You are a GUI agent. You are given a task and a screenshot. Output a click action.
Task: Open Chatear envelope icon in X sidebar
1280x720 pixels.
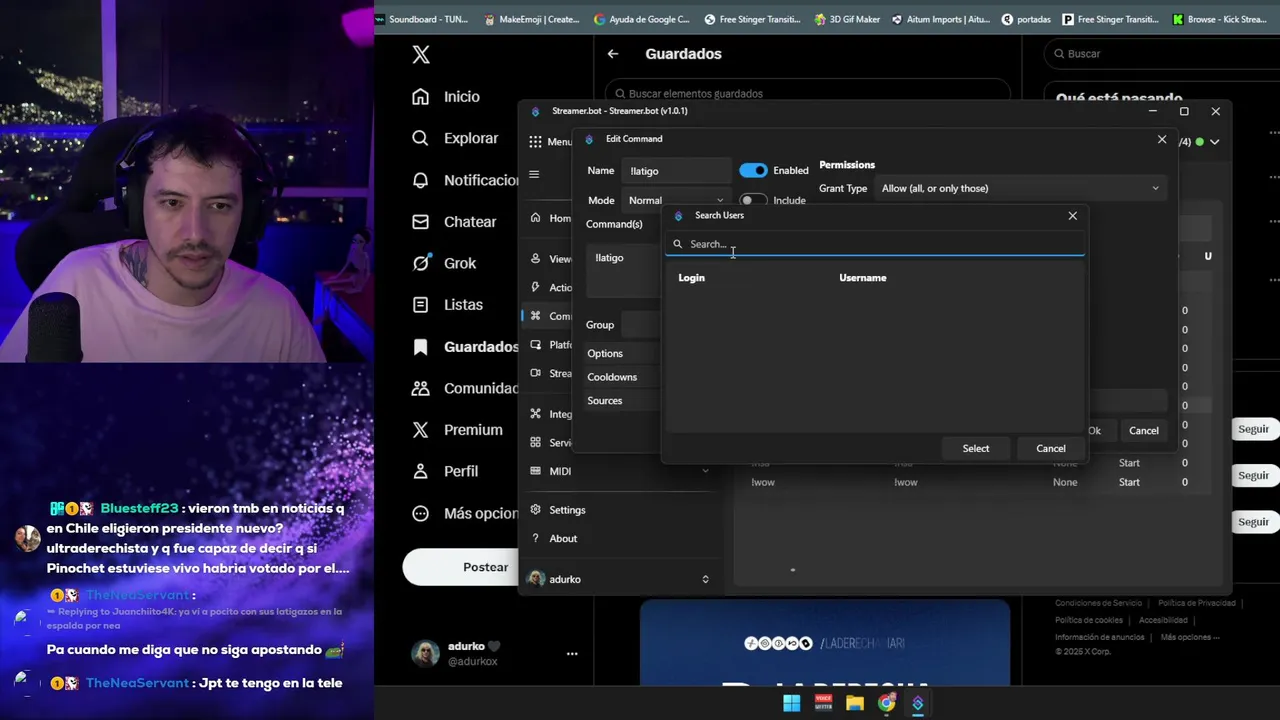[421, 221]
